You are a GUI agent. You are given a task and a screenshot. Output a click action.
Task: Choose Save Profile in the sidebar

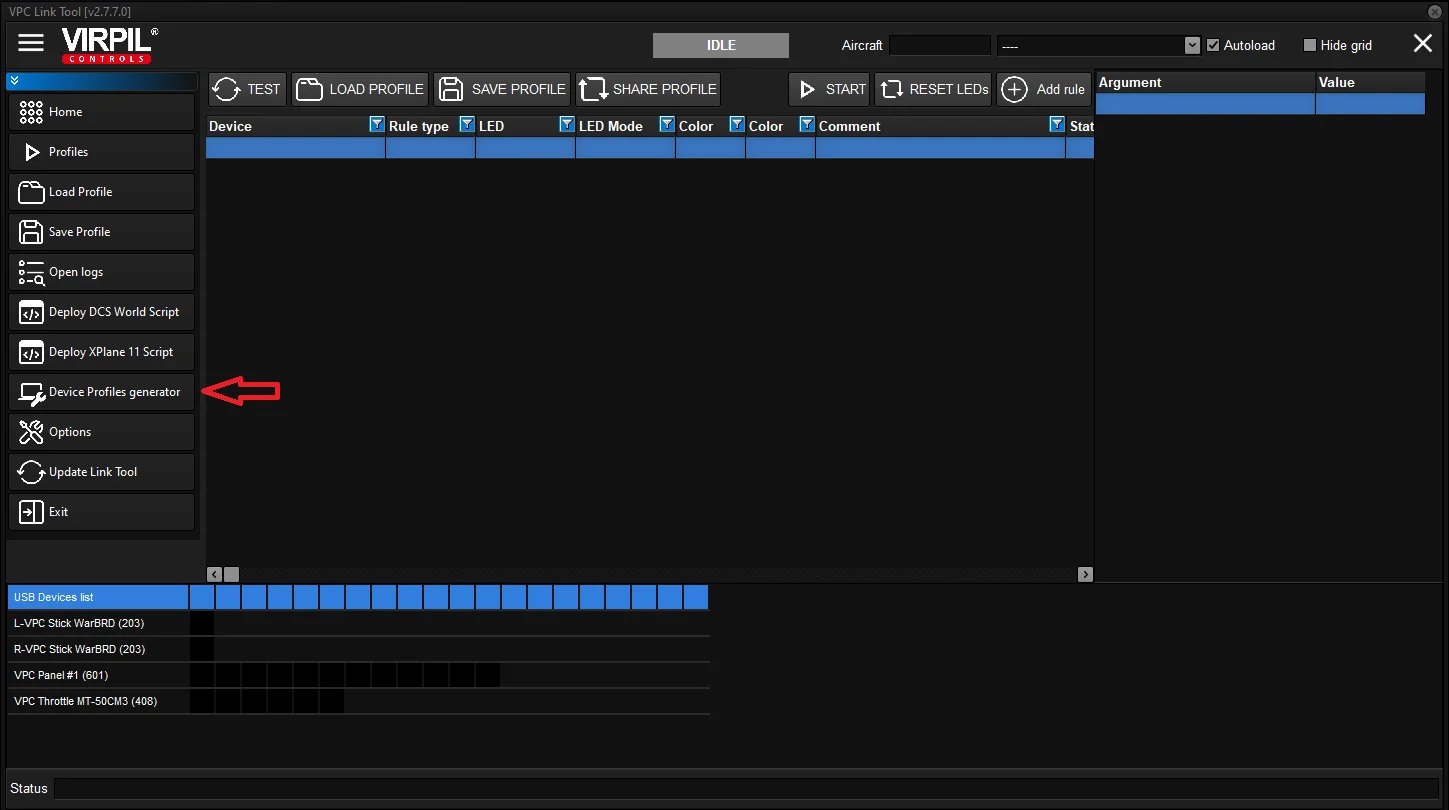pos(101,232)
